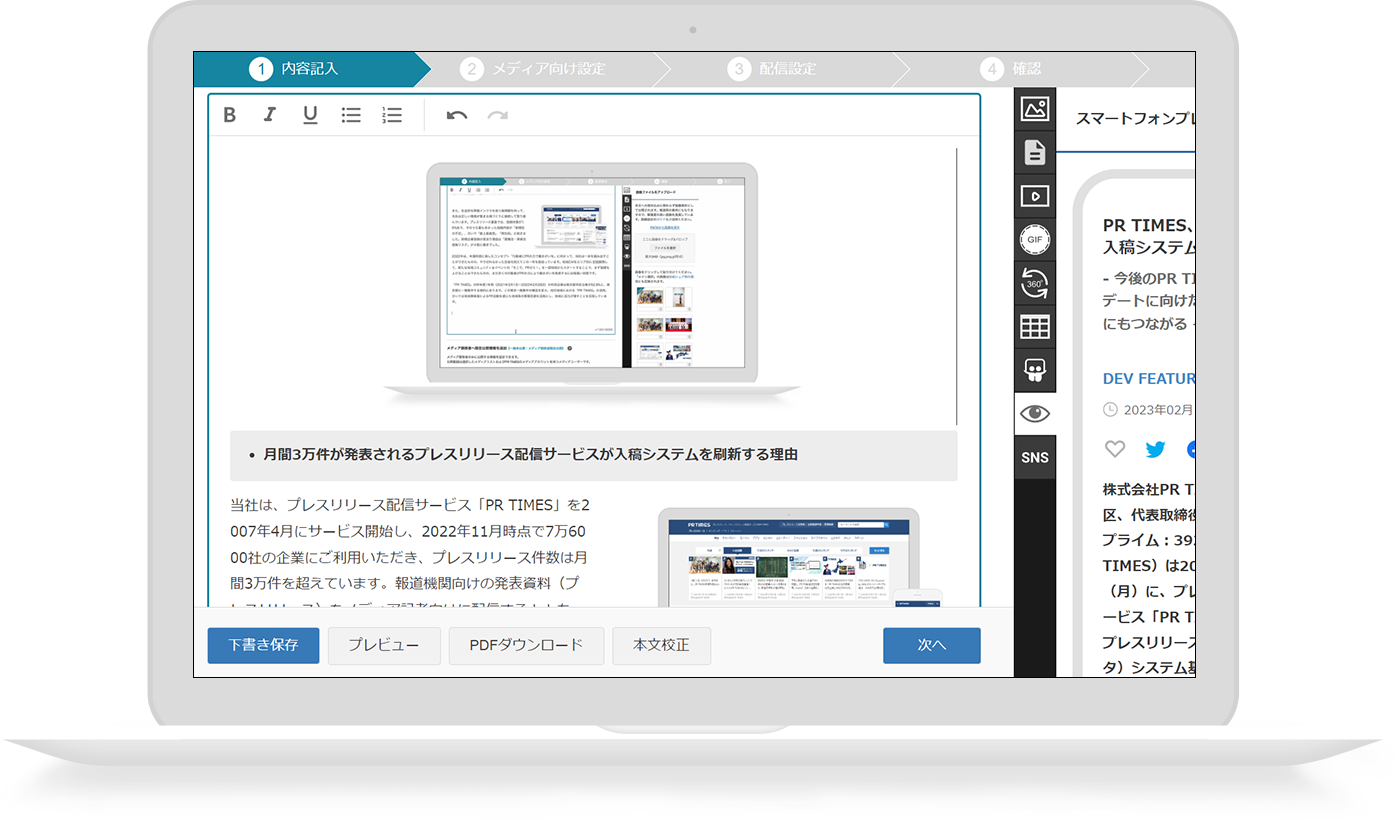Open the table insert panel
The height and width of the screenshot is (820, 1398).
(1034, 327)
